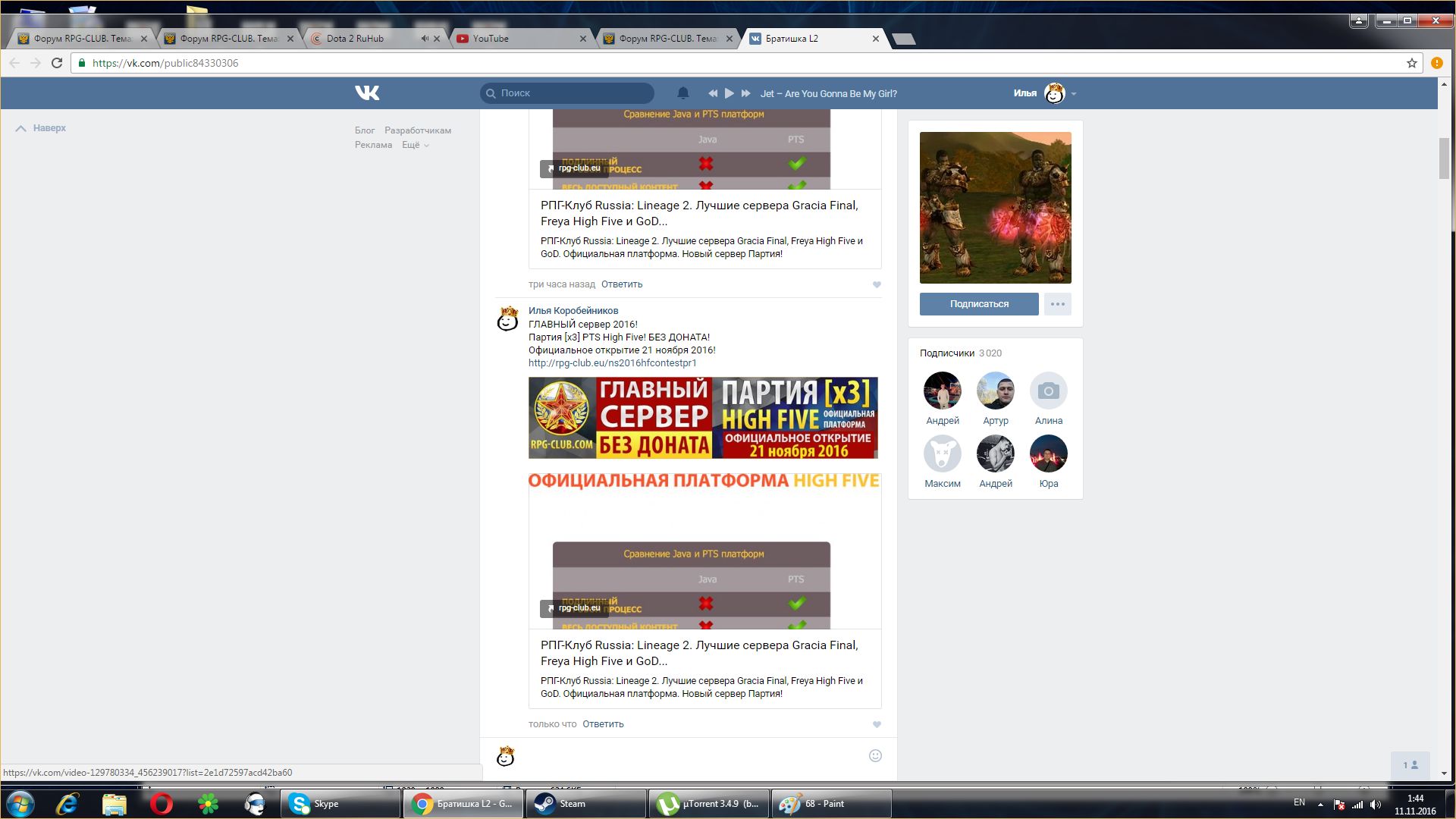Expand the Ещё footer menu
This screenshot has width=1456, height=819.
coord(415,145)
